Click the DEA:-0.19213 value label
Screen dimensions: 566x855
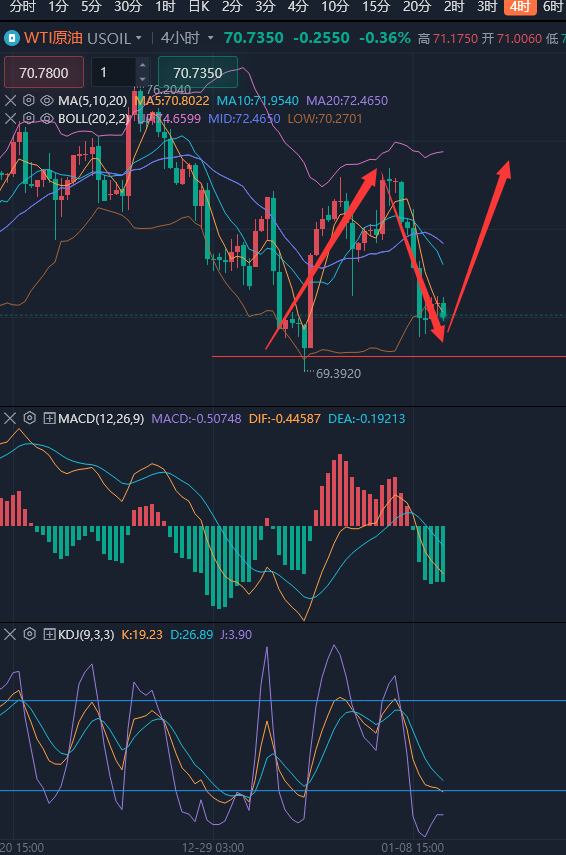pos(366,418)
